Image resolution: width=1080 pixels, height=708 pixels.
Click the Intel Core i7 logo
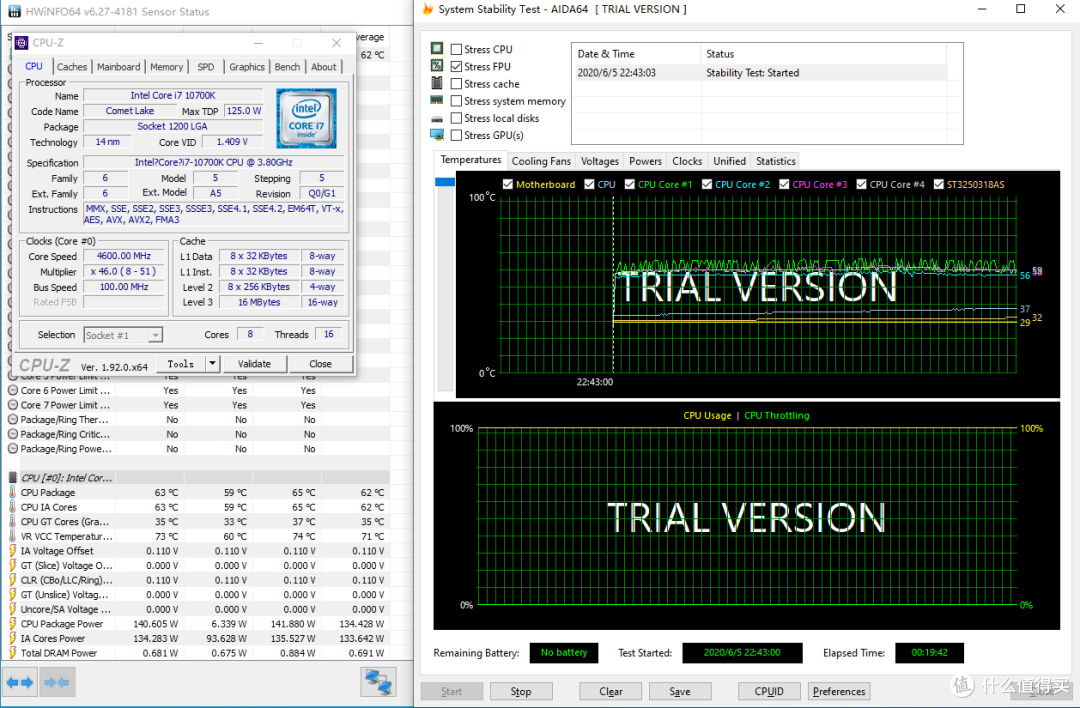click(x=306, y=118)
